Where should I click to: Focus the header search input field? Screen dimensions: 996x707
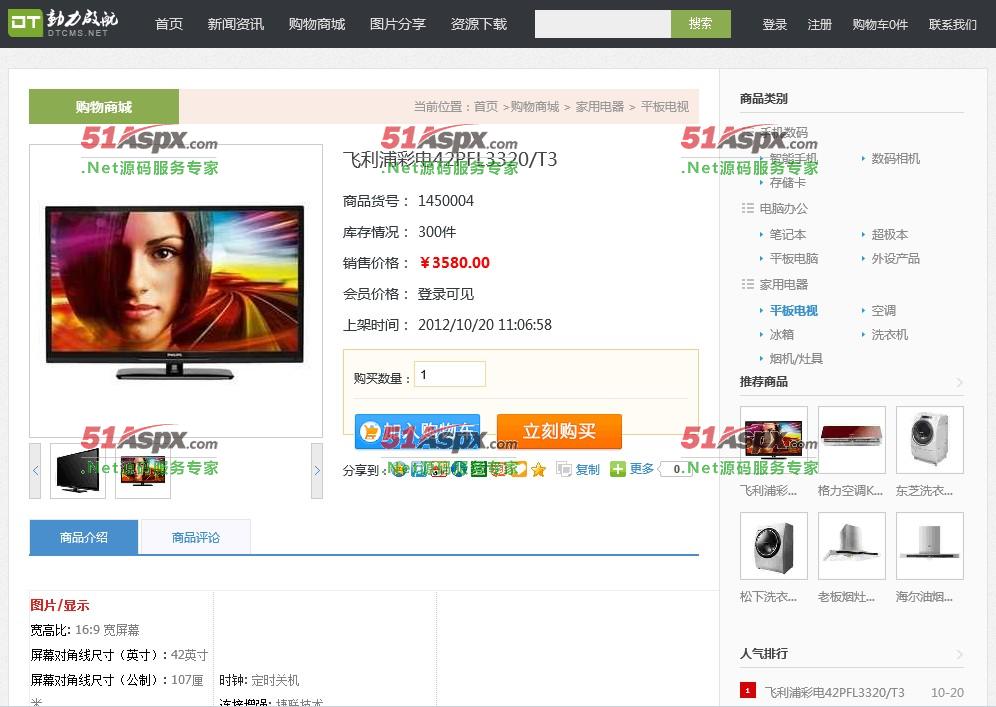[603, 24]
